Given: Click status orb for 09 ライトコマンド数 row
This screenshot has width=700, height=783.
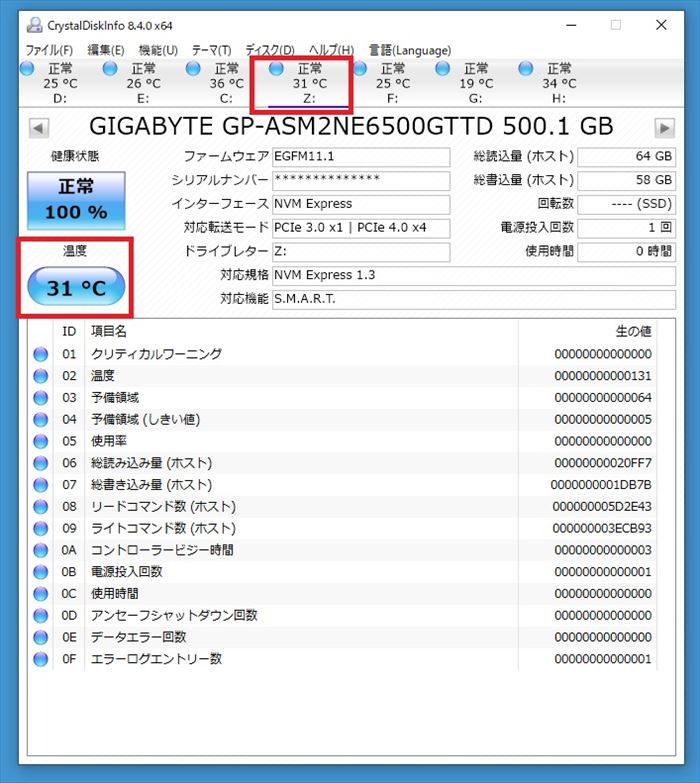Looking at the screenshot, I should point(40,528).
